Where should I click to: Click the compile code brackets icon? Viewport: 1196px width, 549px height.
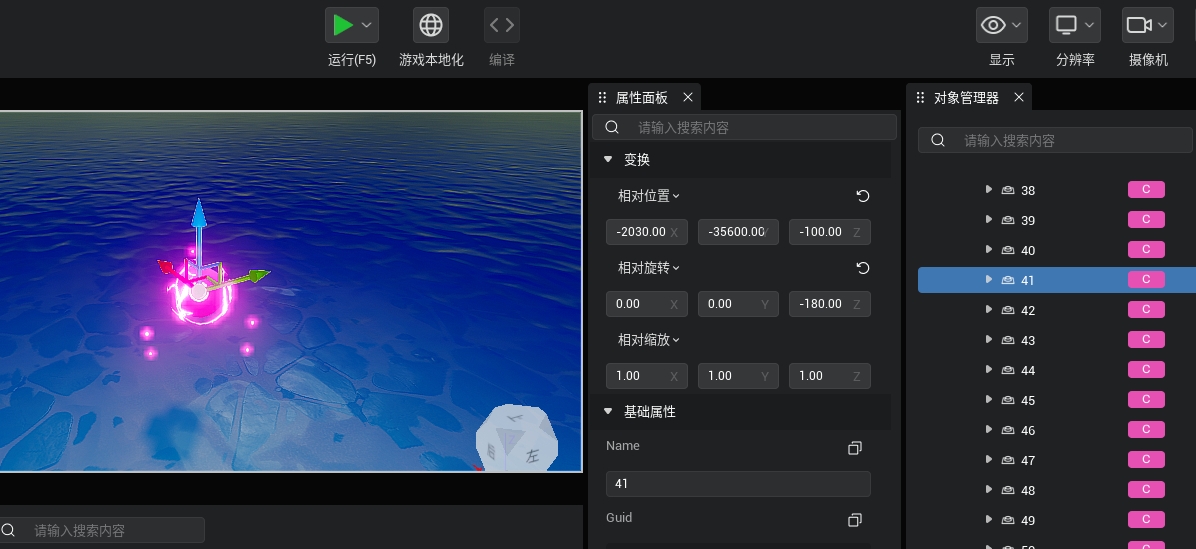click(502, 25)
